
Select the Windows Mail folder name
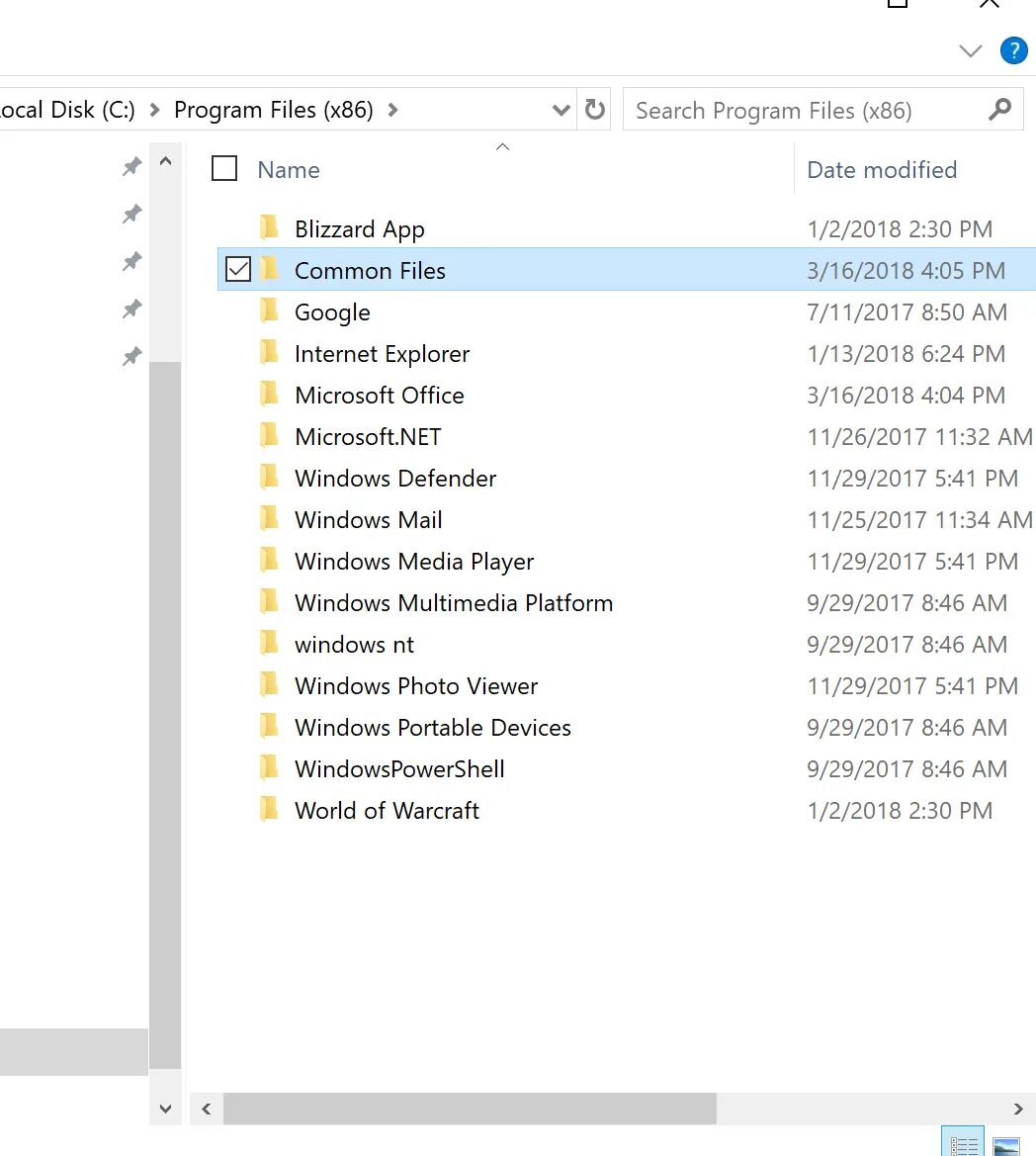[369, 520]
